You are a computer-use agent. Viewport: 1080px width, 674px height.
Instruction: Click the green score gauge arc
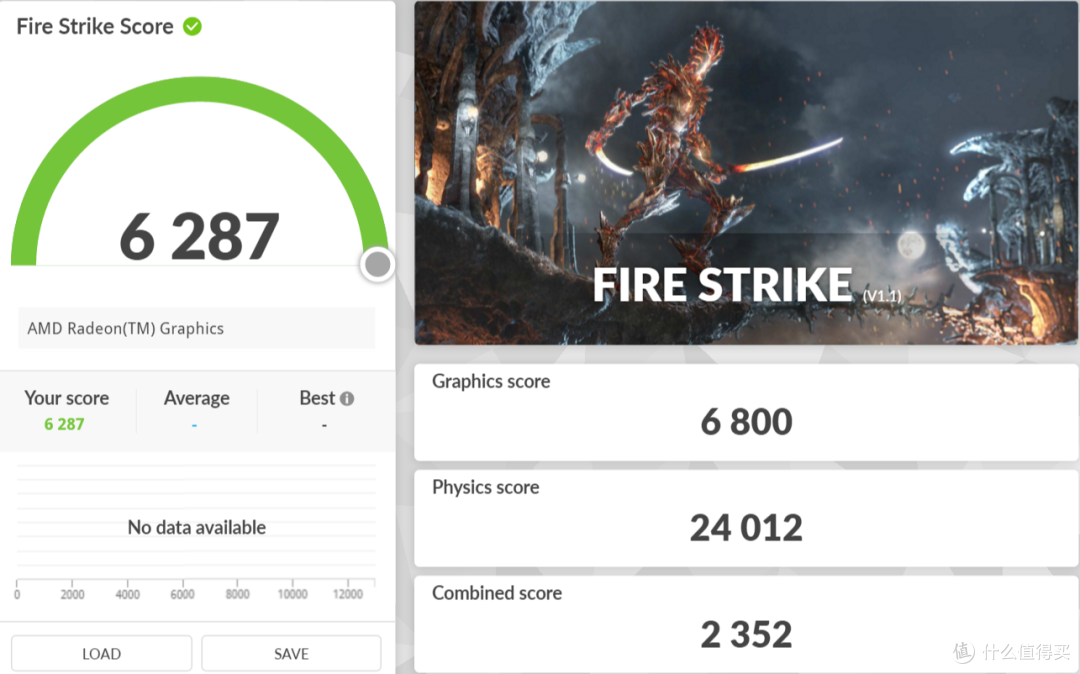point(199,89)
